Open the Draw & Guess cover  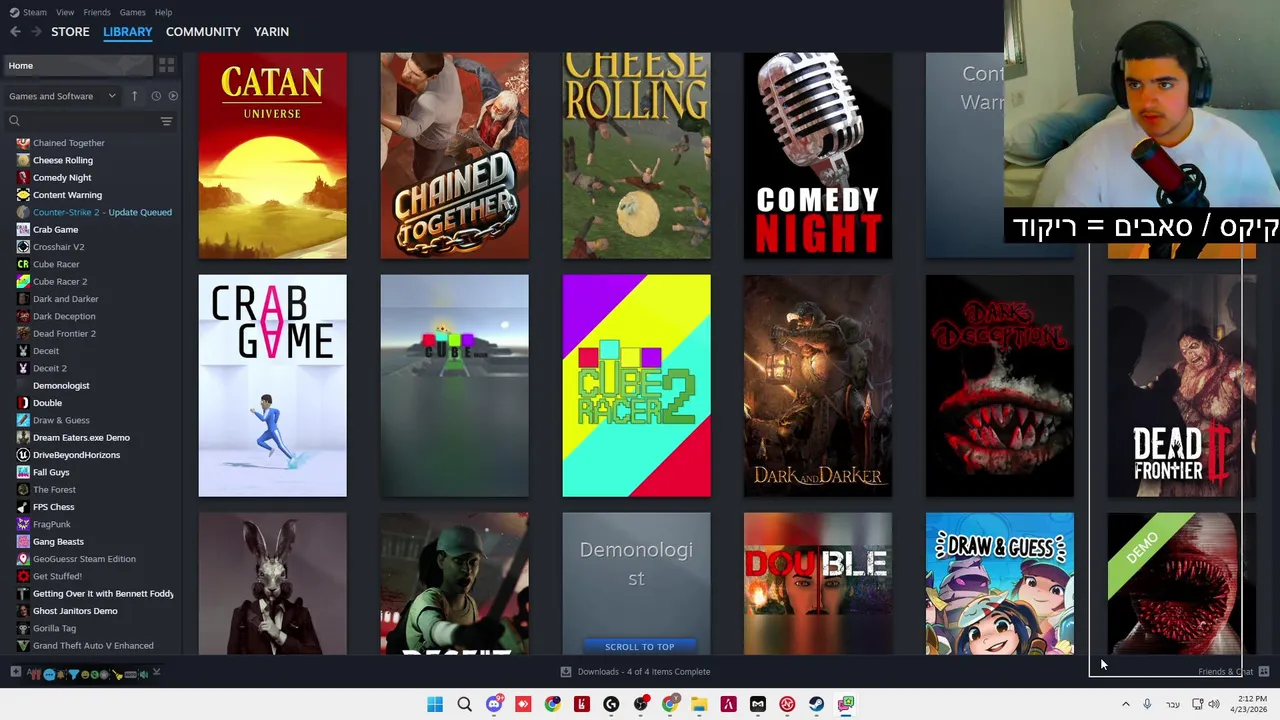click(x=1000, y=584)
